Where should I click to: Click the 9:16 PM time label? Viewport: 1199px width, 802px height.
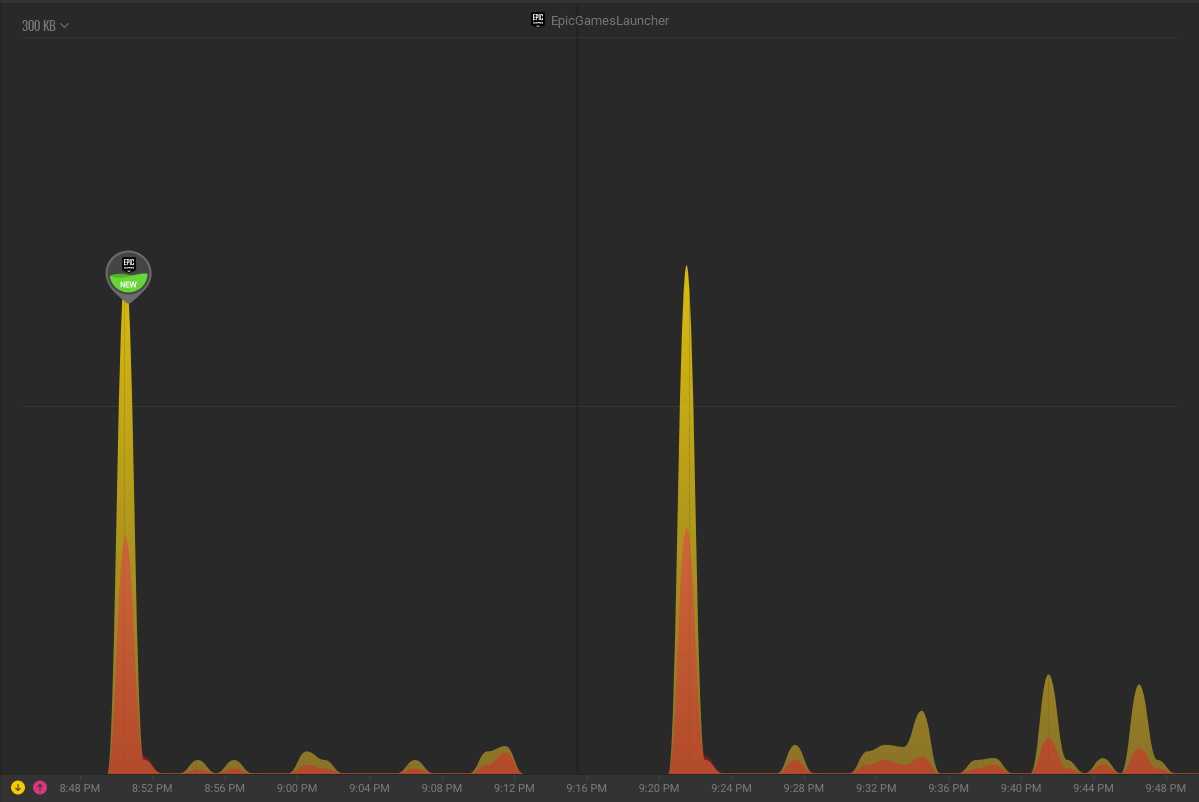[x=586, y=788]
